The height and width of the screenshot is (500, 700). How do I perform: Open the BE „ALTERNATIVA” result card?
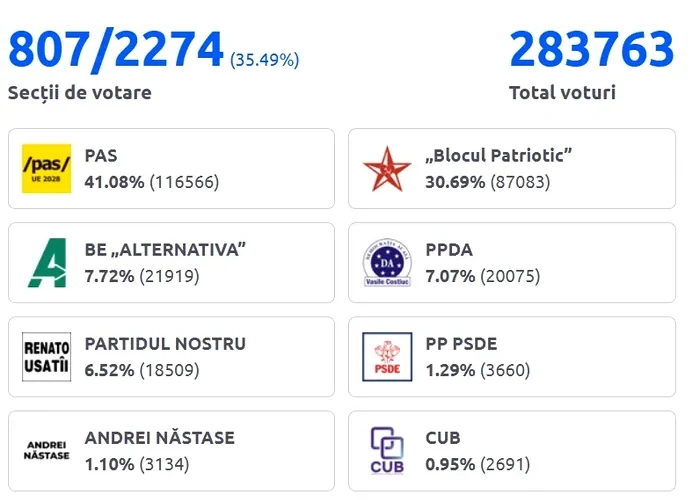point(171,262)
